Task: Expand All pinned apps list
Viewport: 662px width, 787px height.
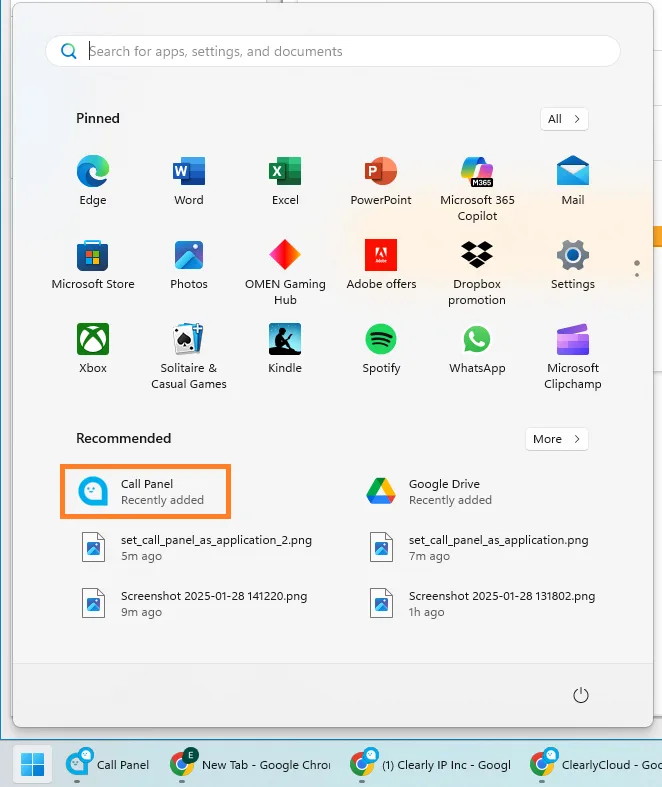Action: (564, 119)
